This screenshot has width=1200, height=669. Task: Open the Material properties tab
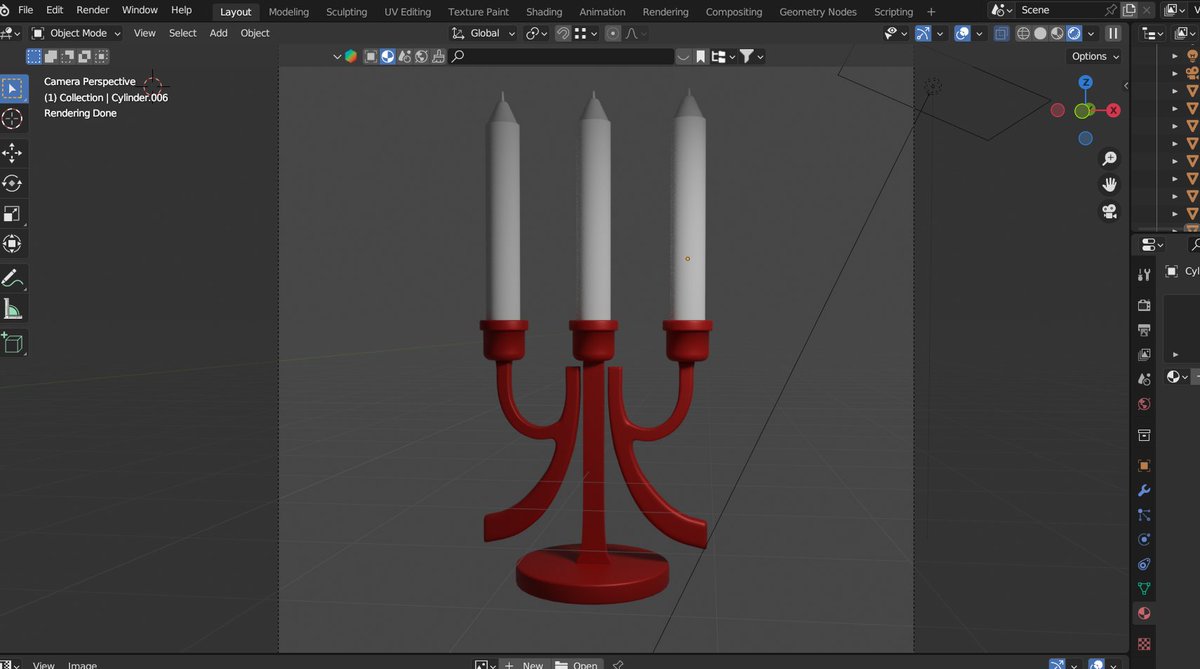point(1144,614)
